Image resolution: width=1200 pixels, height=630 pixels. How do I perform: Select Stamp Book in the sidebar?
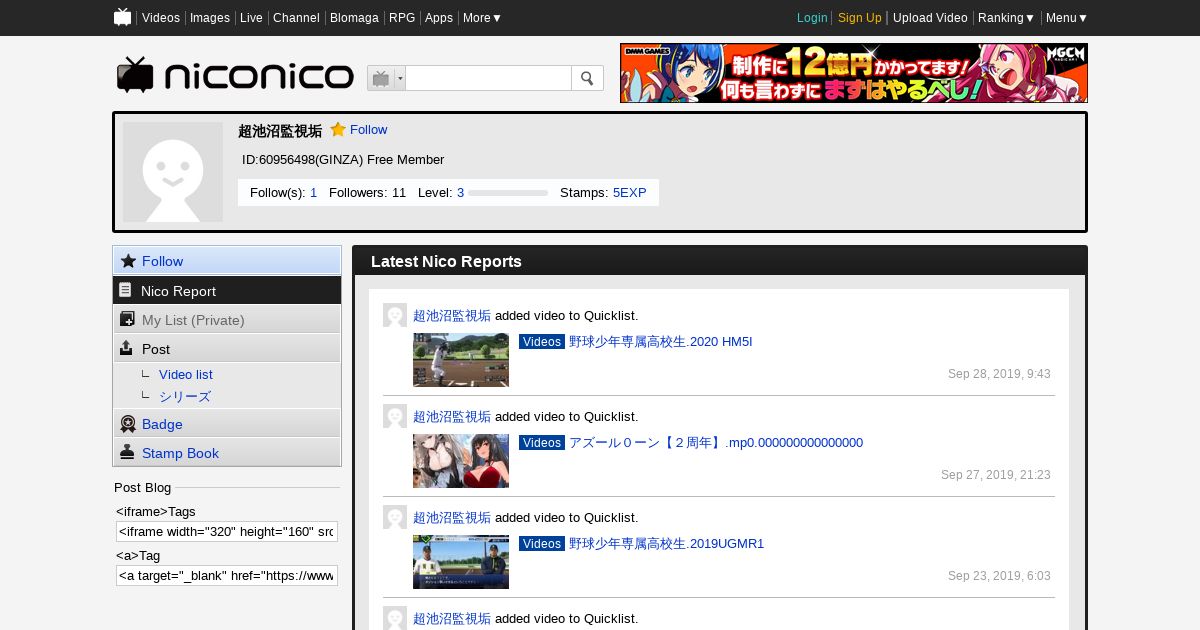(227, 453)
